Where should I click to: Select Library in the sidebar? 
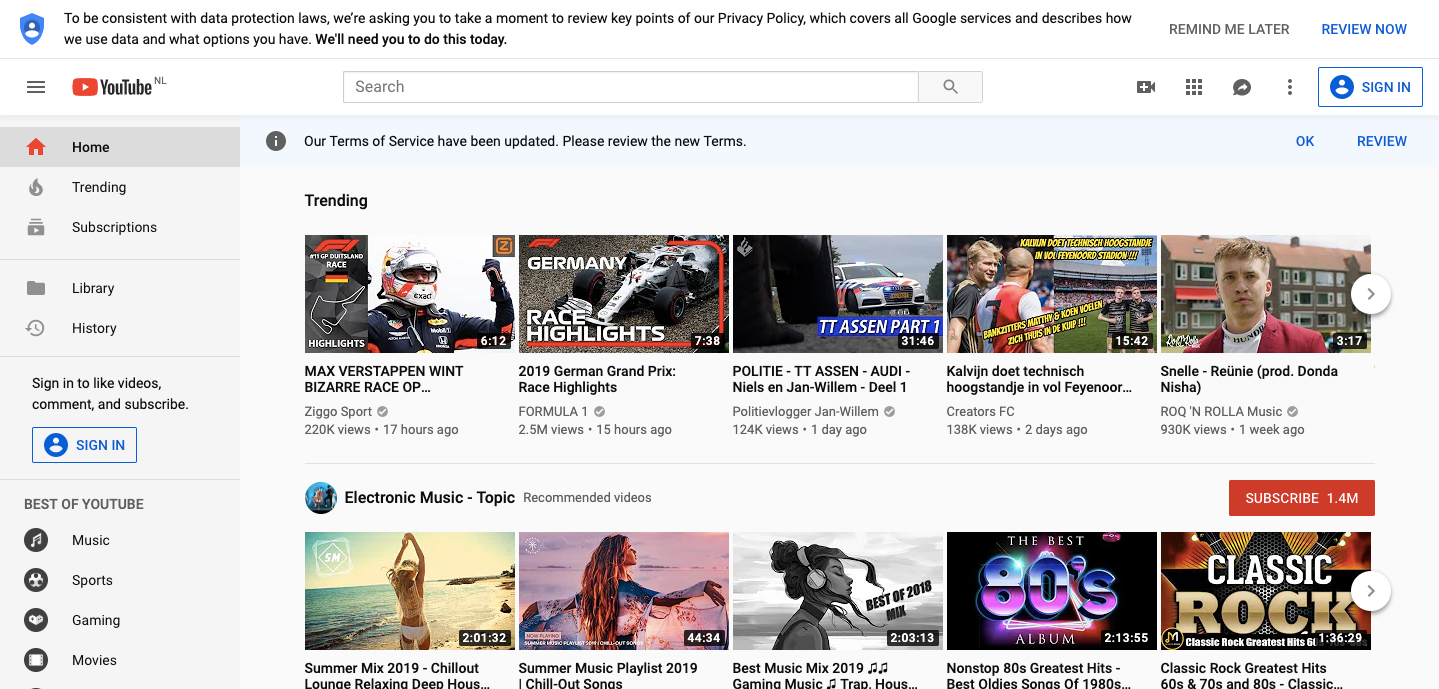(x=120, y=288)
